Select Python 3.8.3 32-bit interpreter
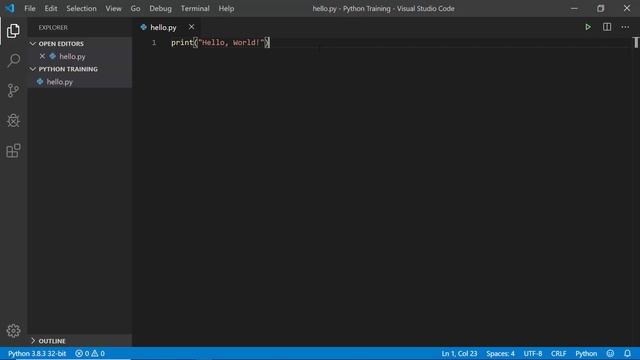Screen dimensions: 640x360 coord(37,353)
